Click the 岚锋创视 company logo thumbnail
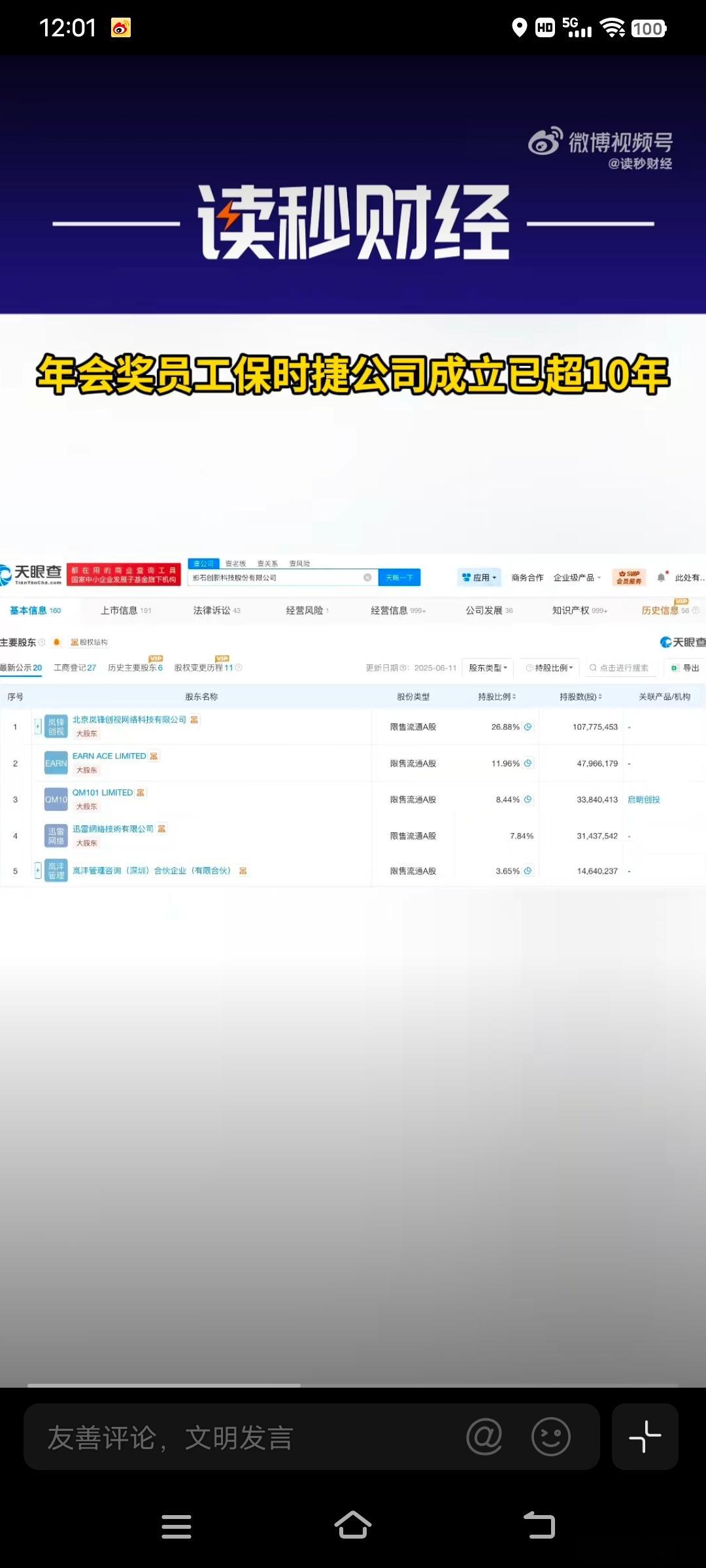Image resolution: width=706 pixels, height=1568 pixels. [56, 727]
